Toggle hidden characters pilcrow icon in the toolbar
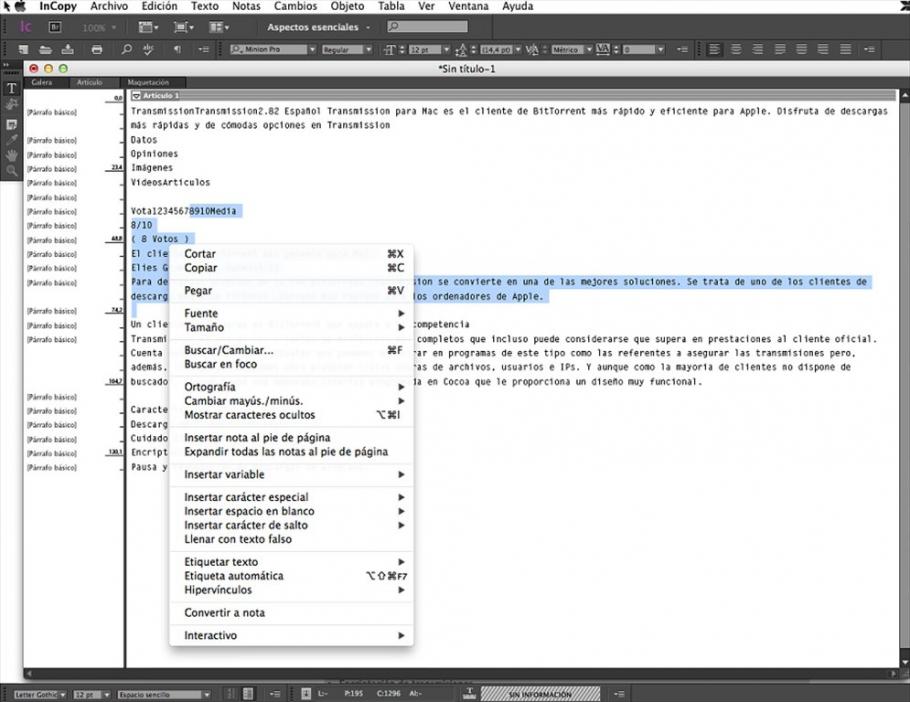 177,49
